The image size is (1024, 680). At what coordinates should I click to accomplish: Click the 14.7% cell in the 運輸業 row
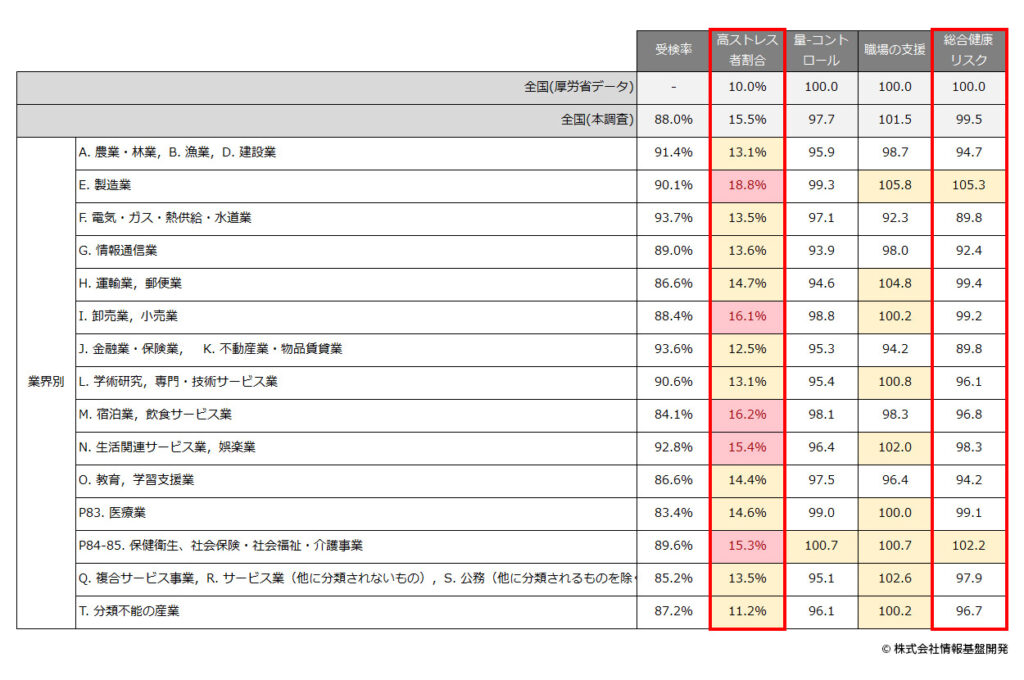click(x=747, y=283)
